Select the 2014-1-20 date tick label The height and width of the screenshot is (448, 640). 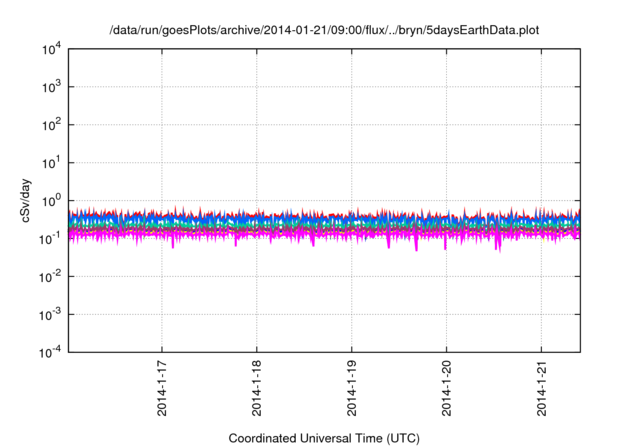coord(446,388)
